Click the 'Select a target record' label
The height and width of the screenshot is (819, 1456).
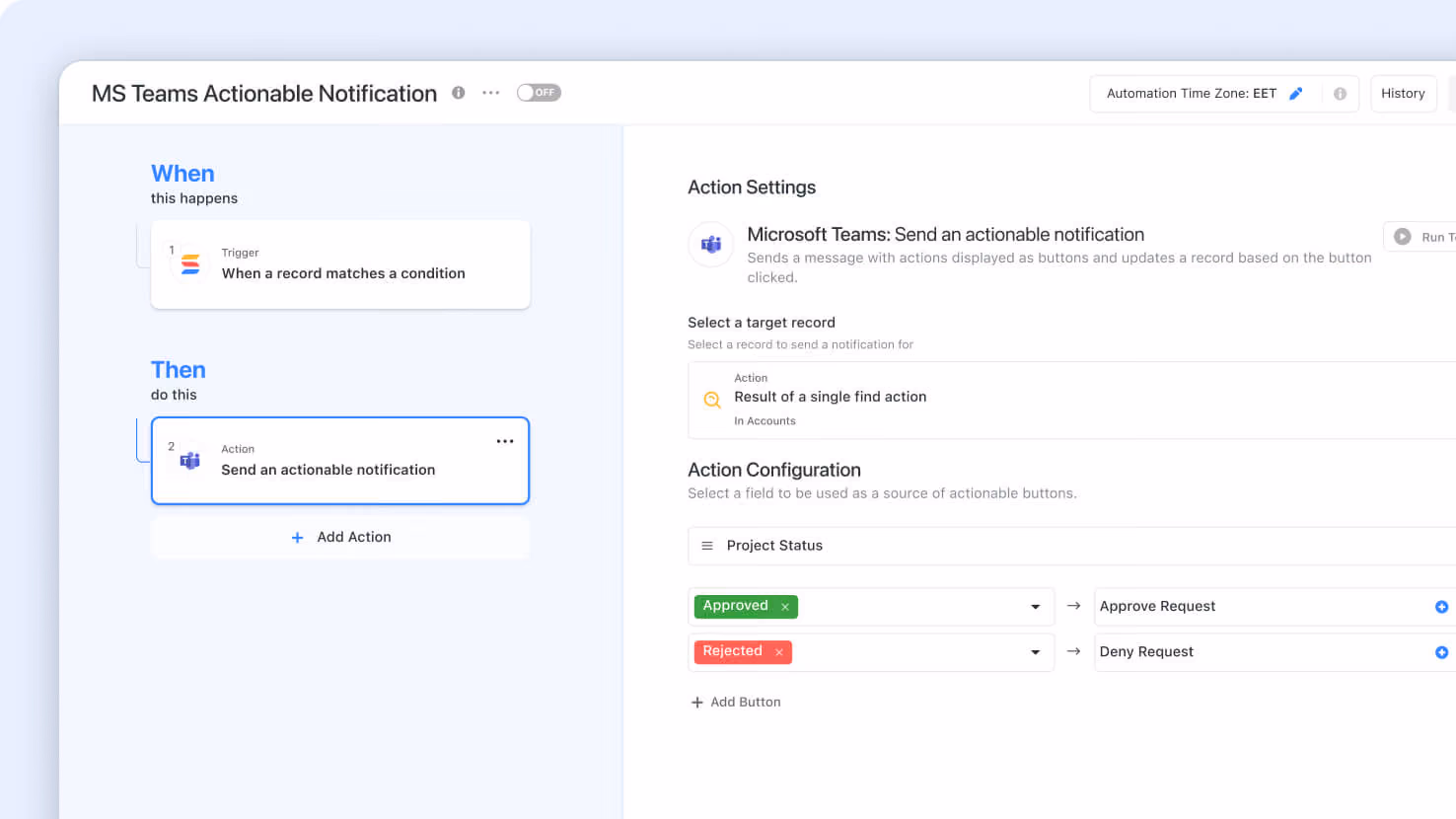click(x=762, y=323)
